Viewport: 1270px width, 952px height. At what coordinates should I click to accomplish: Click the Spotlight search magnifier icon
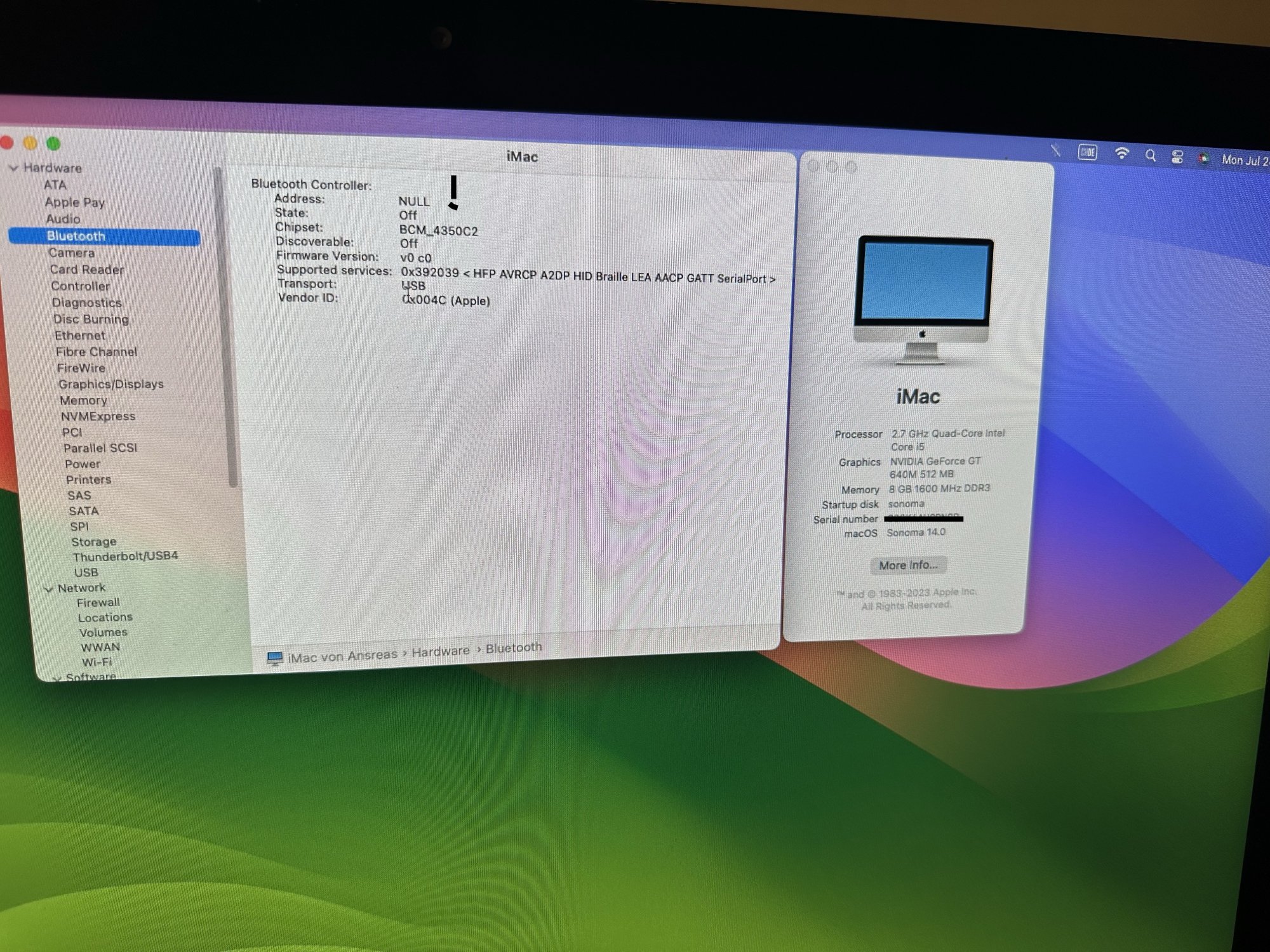coord(1150,155)
